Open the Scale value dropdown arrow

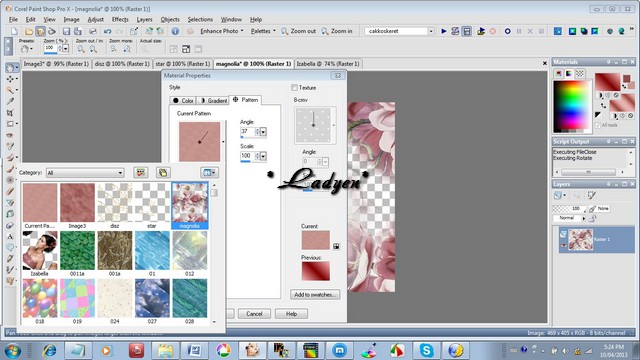263,156
